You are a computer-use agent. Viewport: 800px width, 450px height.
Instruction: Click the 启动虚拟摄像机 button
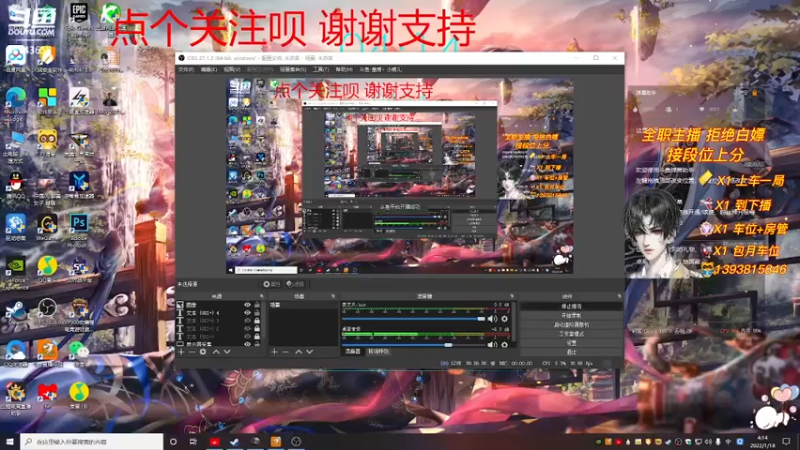[571, 324]
